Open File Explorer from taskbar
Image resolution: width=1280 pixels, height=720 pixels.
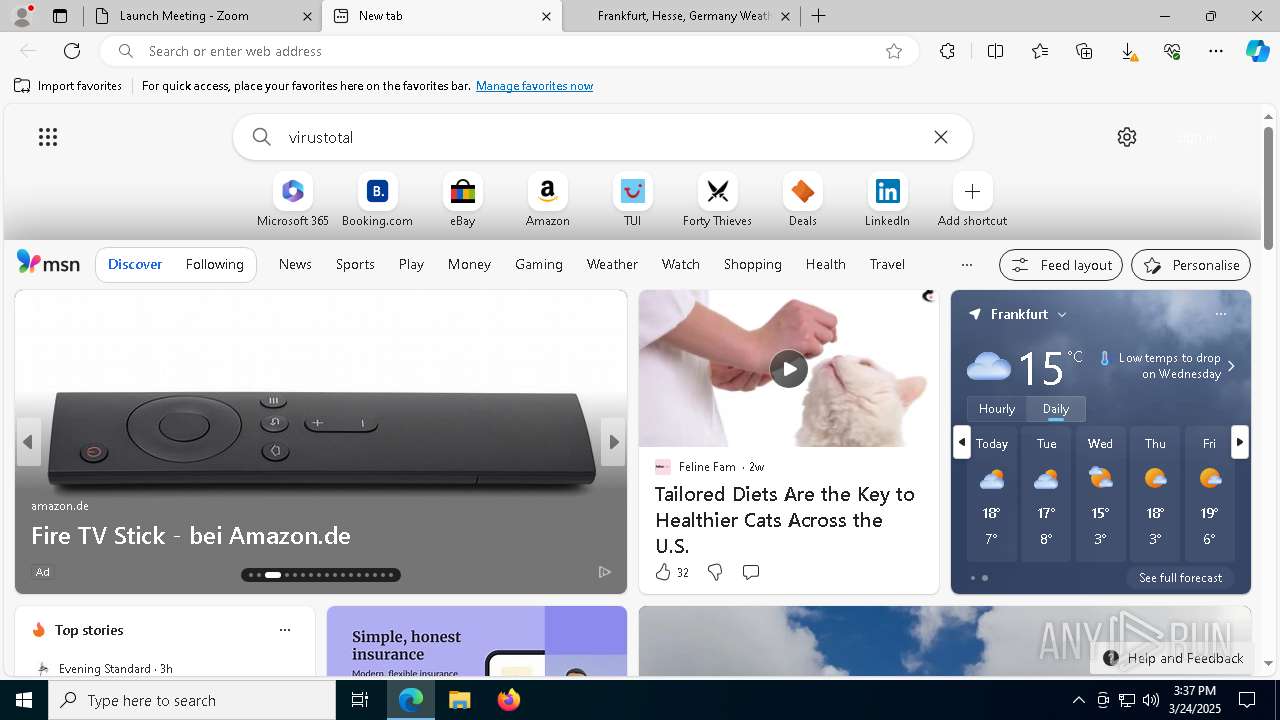point(460,700)
